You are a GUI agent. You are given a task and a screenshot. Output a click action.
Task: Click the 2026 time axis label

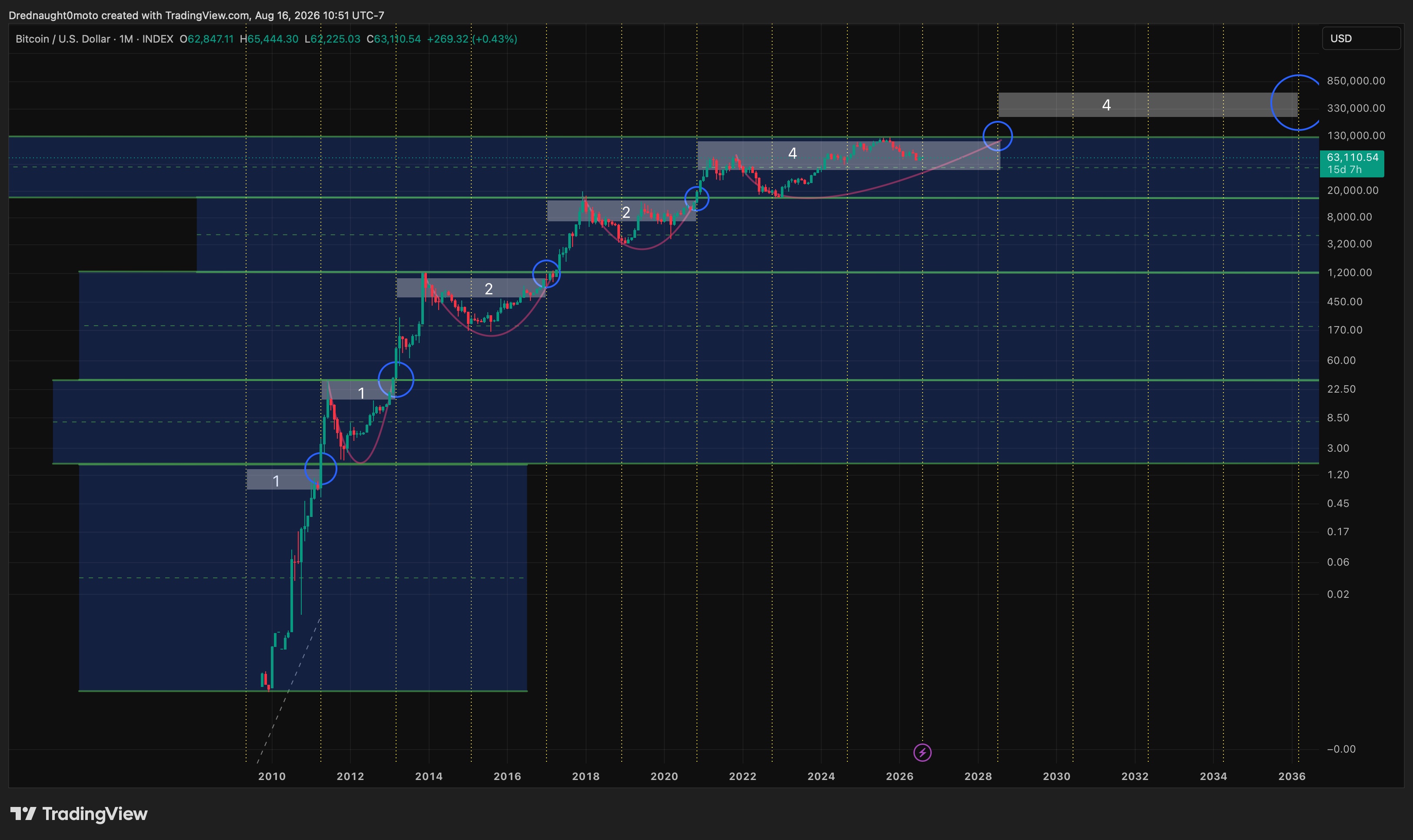click(899, 776)
